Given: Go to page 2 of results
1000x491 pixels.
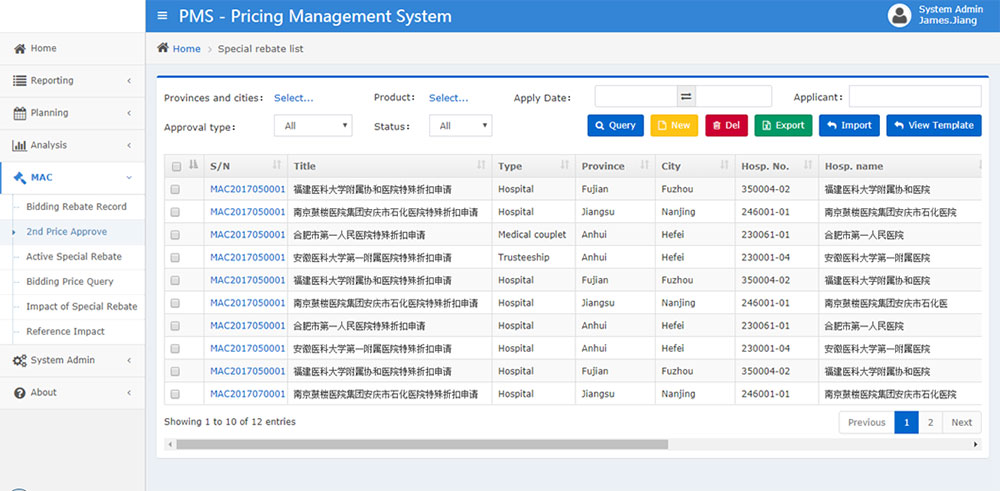Looking at the screenshot, I should [x=930, y=422].
